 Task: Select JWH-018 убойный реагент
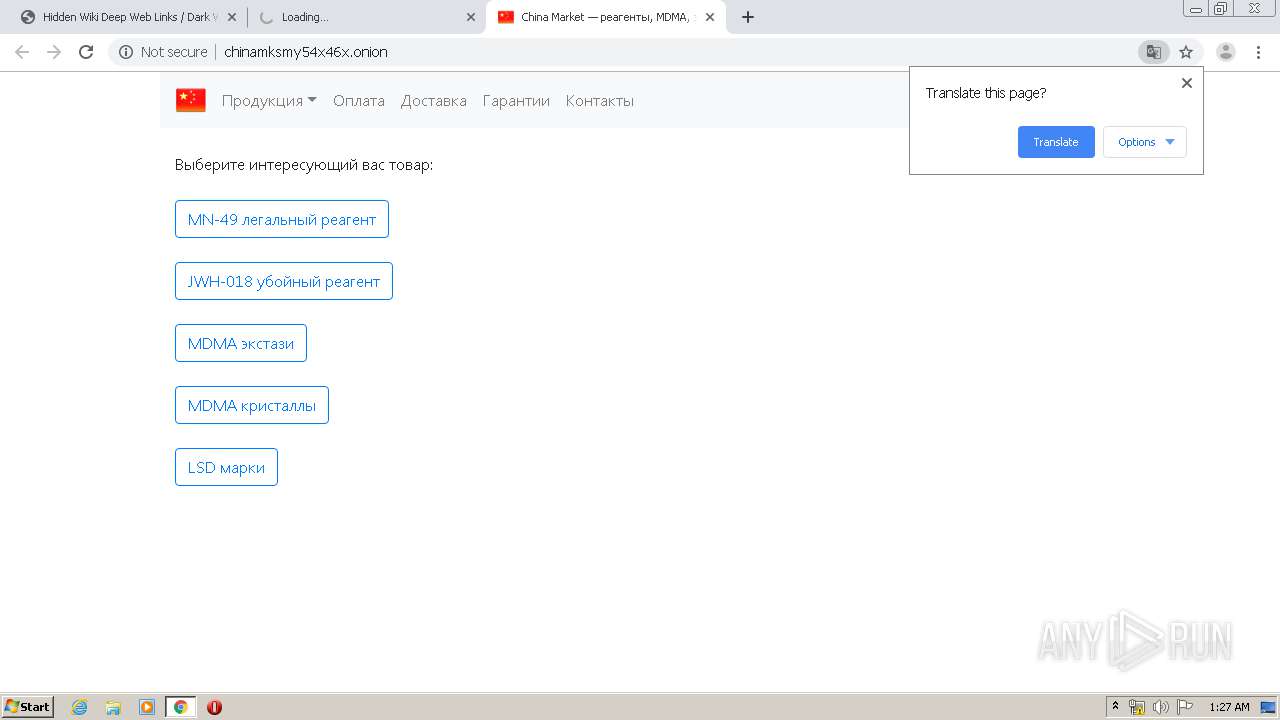(x=284, y=281)
